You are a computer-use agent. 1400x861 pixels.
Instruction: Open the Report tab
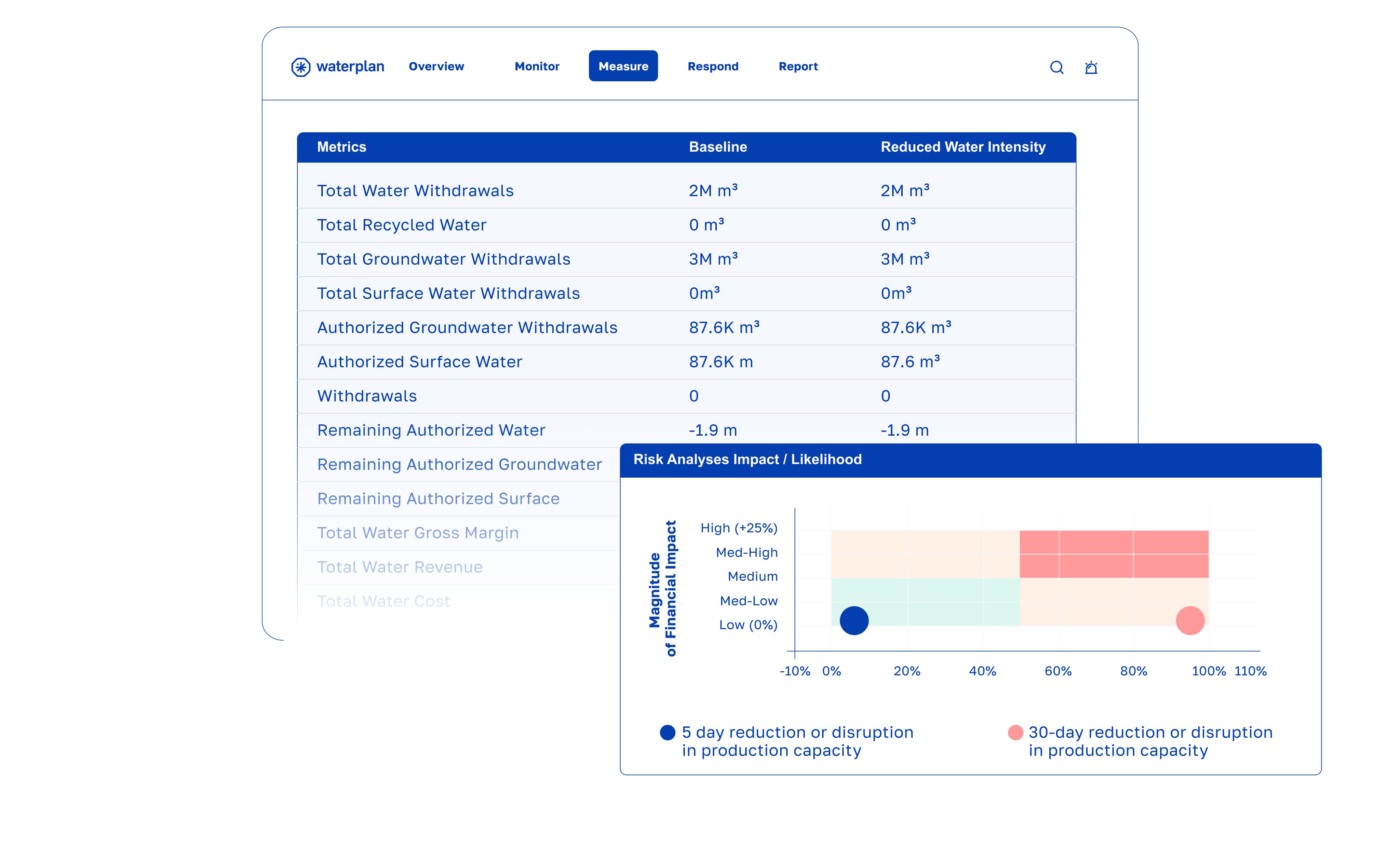(x=798, y=67)
